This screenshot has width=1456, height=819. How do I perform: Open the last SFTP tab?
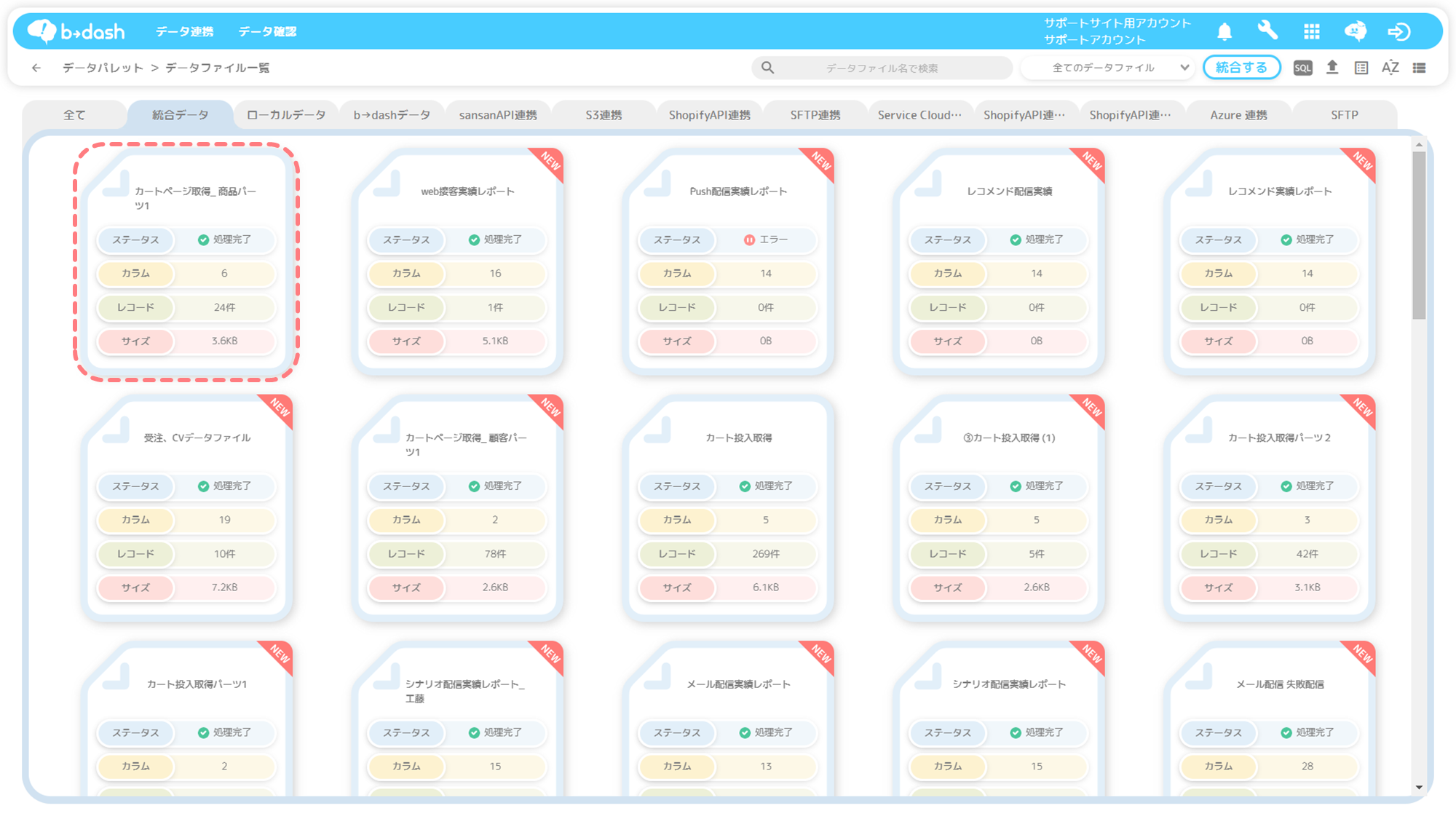pos(1345,115)
